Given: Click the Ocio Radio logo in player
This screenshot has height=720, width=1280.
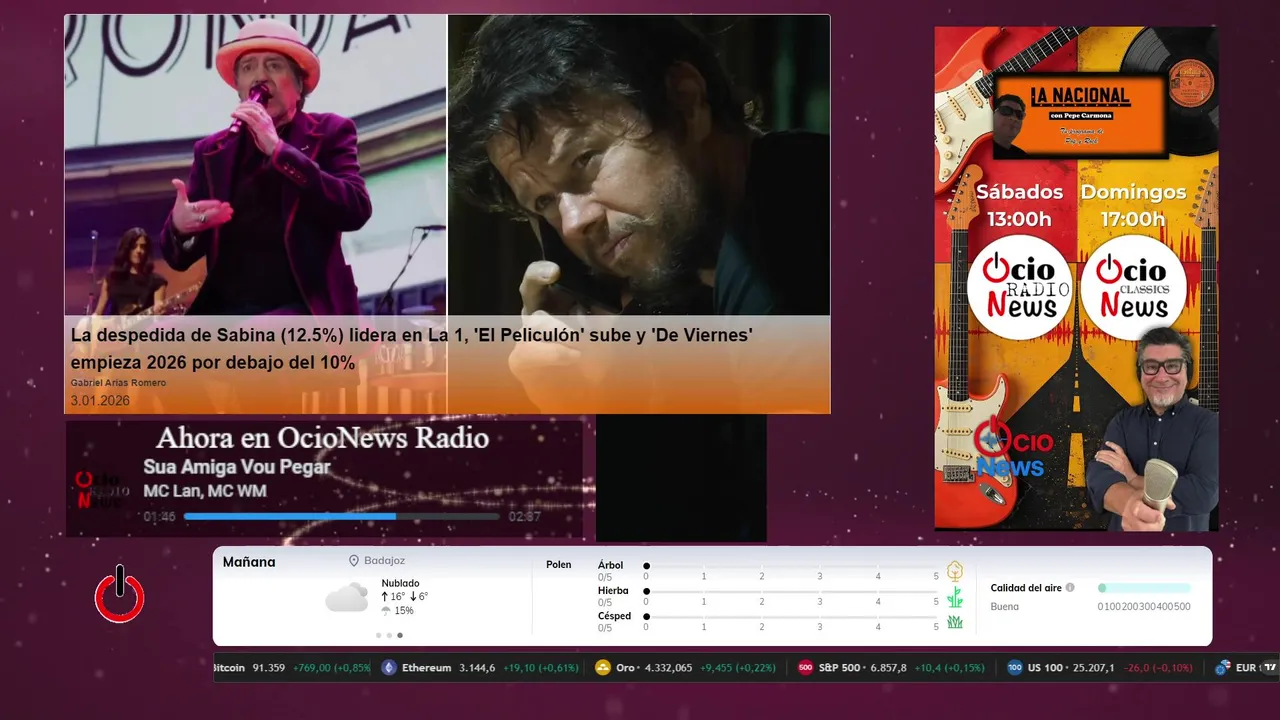Looking at the screenshot, I should [x=102, y=490].
